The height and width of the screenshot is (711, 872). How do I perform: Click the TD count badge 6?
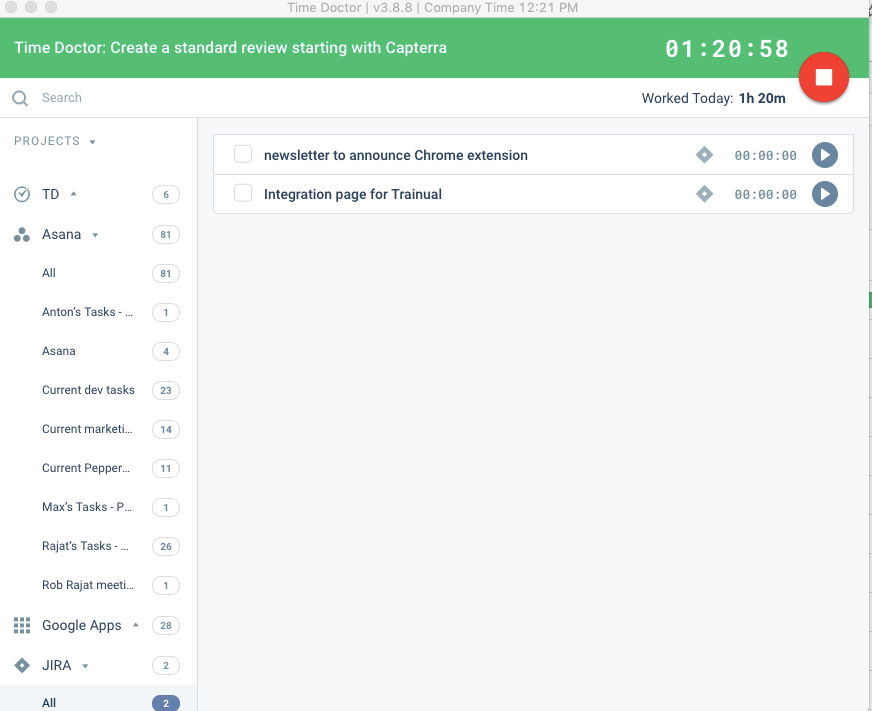tap(166, 195)
